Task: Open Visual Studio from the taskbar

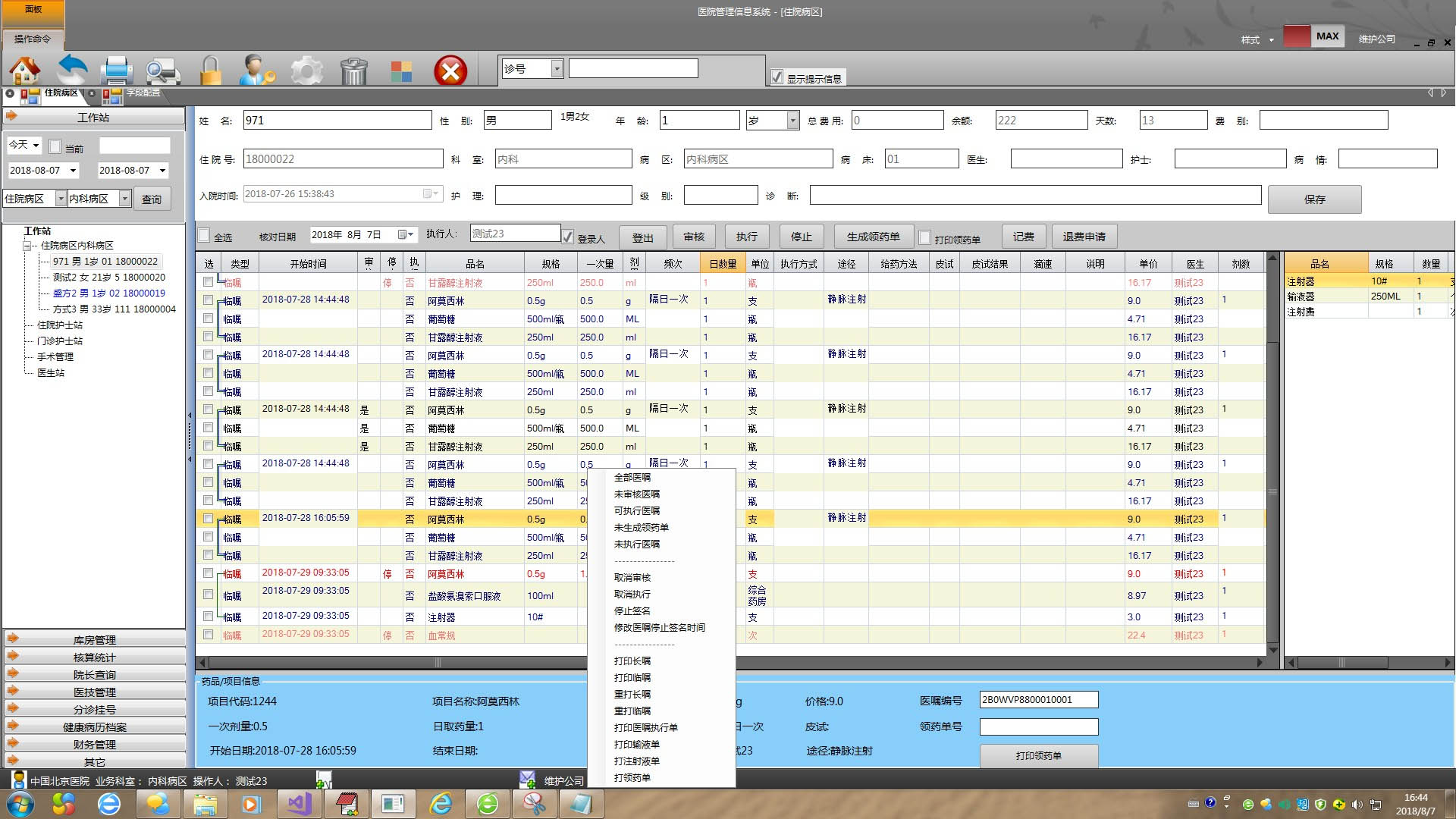Action: [299, 804]
